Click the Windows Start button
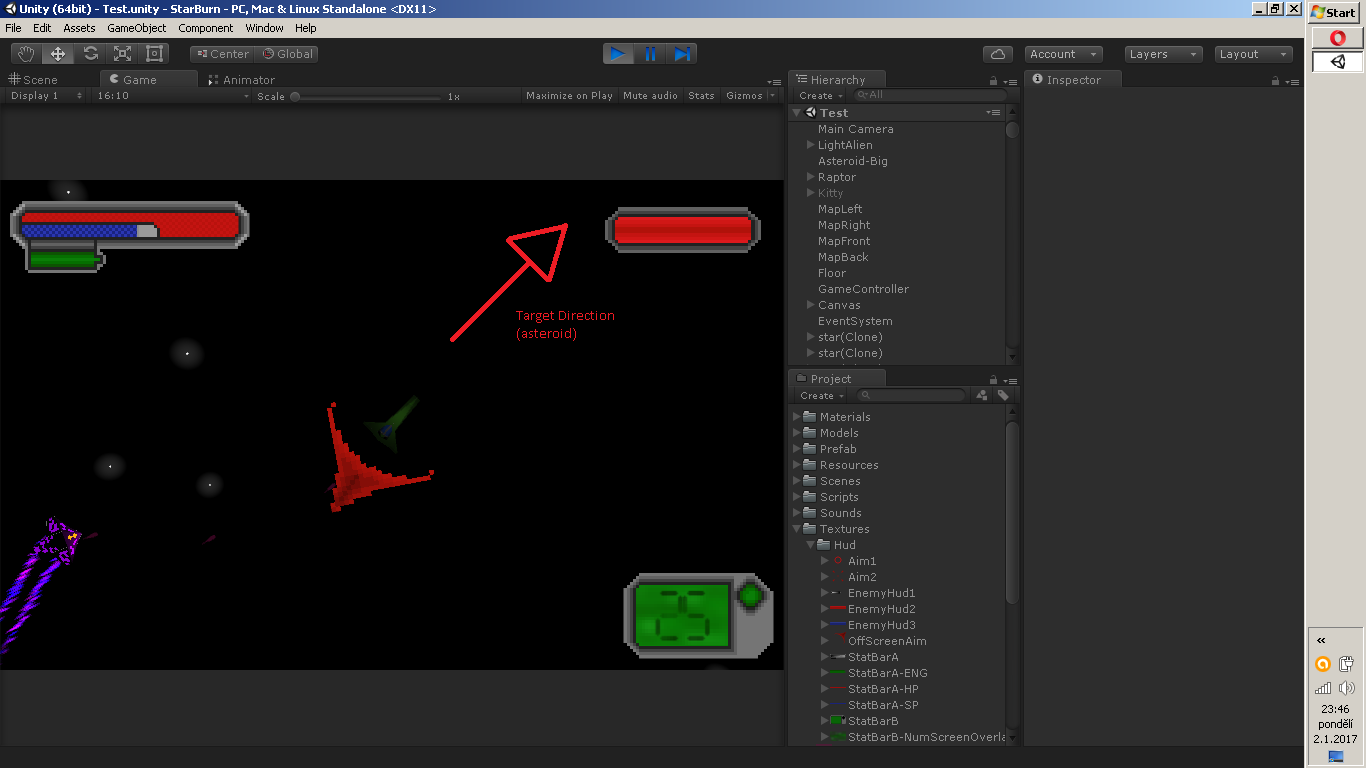The width and height of the screenshot is (1366, 768). (x=1335, y=12)
